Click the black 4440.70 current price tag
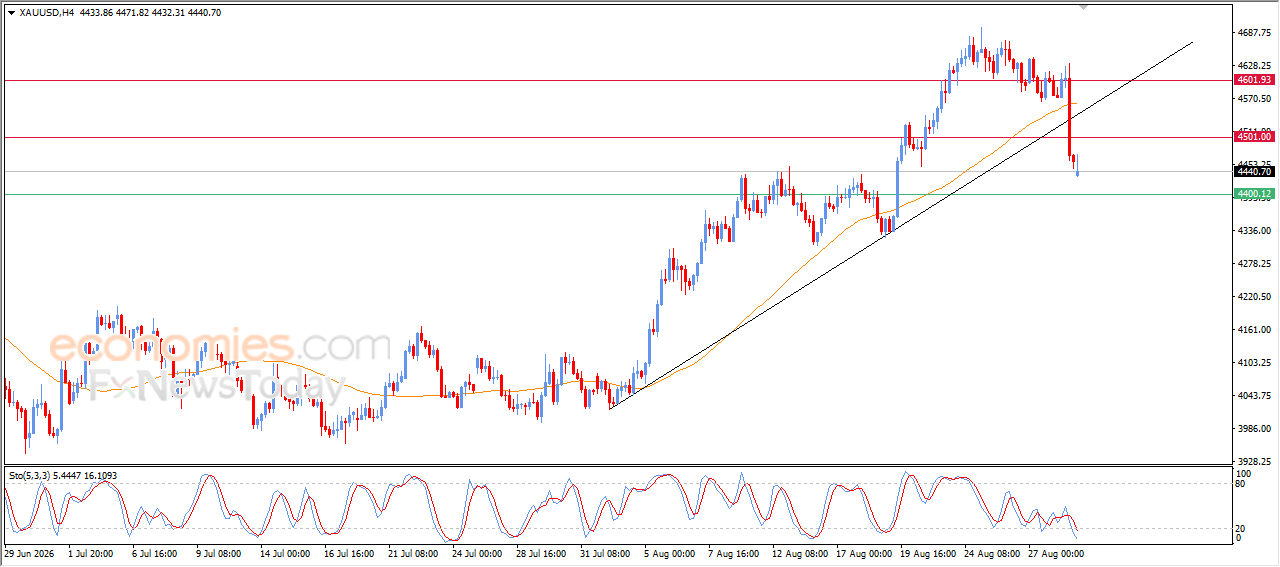The height and width of the screenshot is (567, 1280). point(1253,172)
